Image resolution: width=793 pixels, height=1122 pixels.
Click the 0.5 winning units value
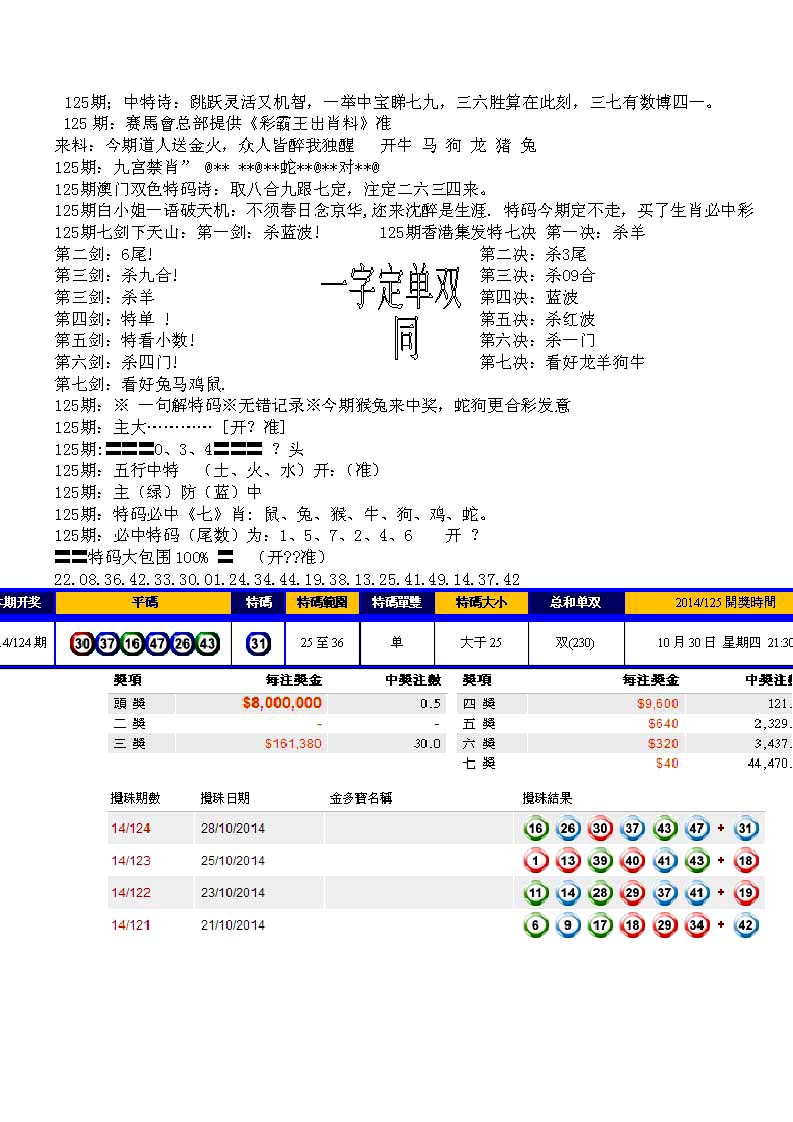tap(430, 703)
